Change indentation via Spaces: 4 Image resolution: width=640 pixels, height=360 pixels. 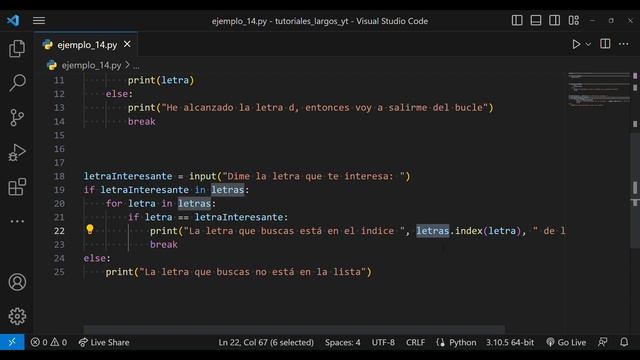pyautogui.click(x=342, y=342)
